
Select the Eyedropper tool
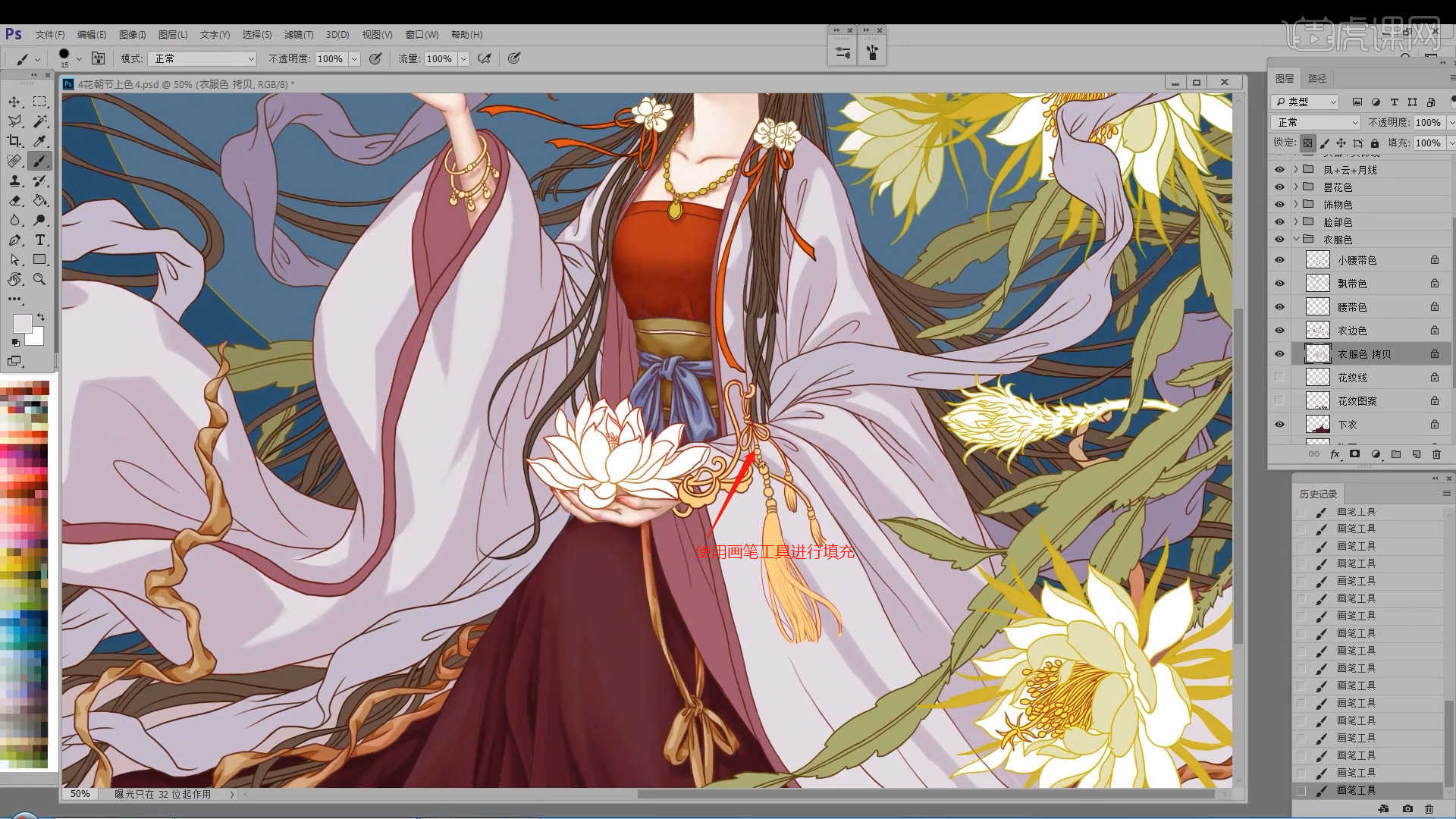click(x=40, y=141)
